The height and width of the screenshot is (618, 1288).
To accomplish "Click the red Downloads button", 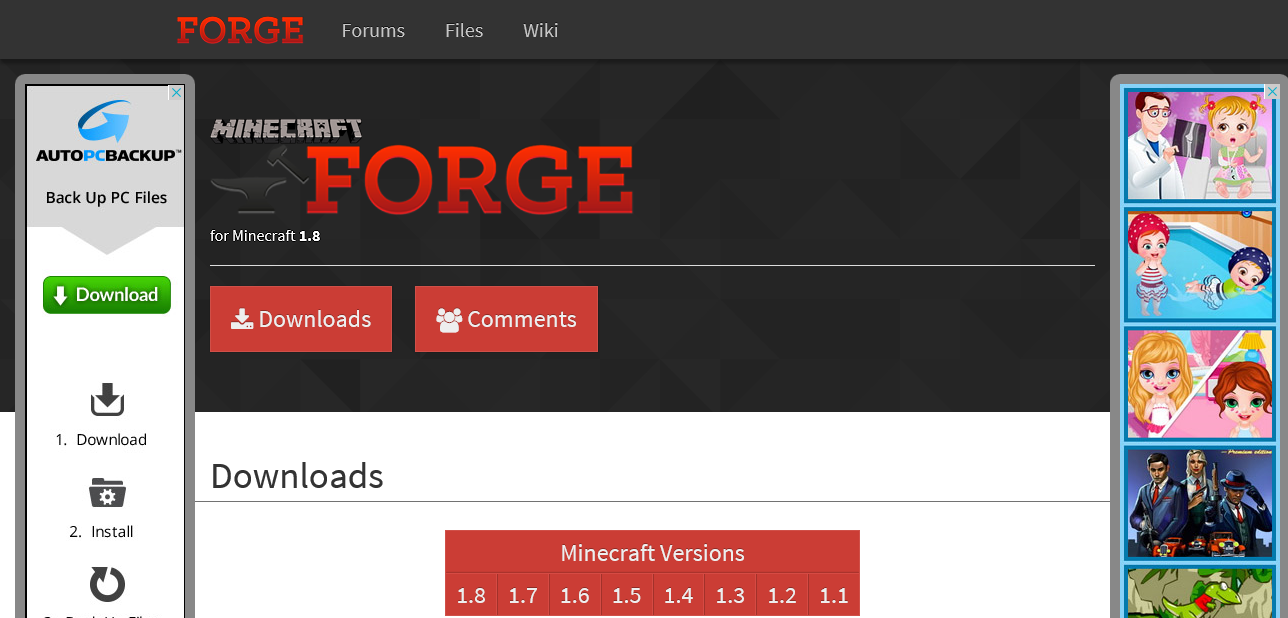I will pyautogui.click(x=301, y=319).
